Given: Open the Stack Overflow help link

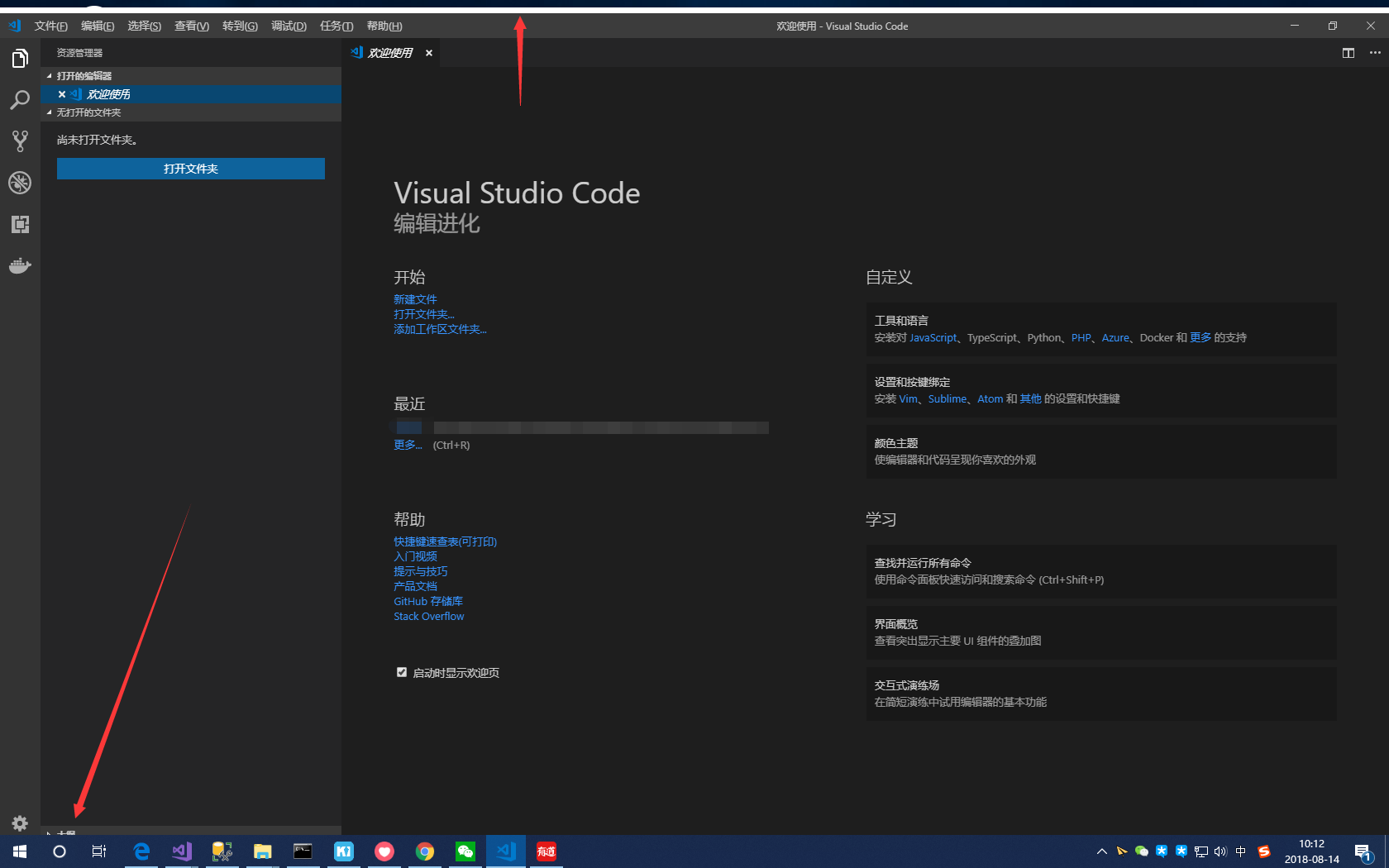Looking at the screenshot, I should [x=429, y=616].
